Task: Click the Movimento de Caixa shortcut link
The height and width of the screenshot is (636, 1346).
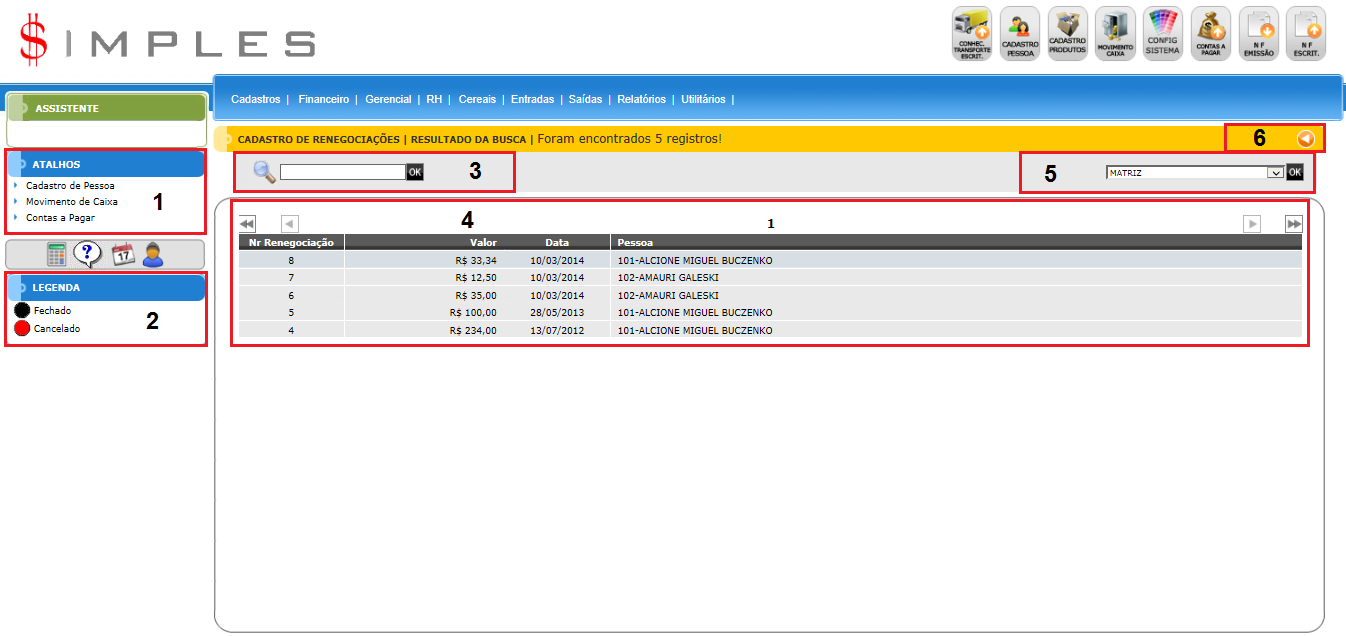Action: (71, 202)
